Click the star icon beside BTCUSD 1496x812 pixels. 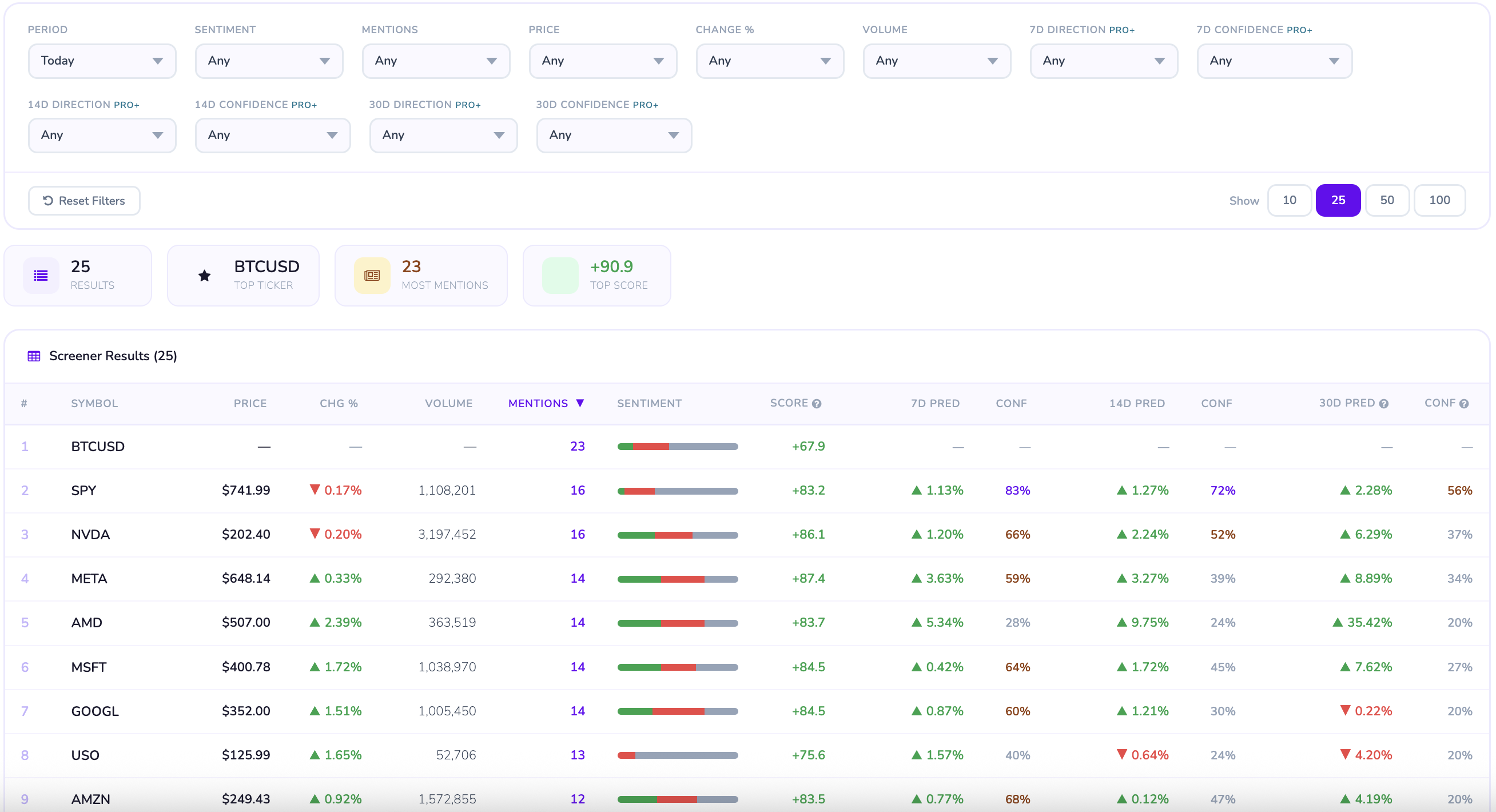tap(204, 276)
